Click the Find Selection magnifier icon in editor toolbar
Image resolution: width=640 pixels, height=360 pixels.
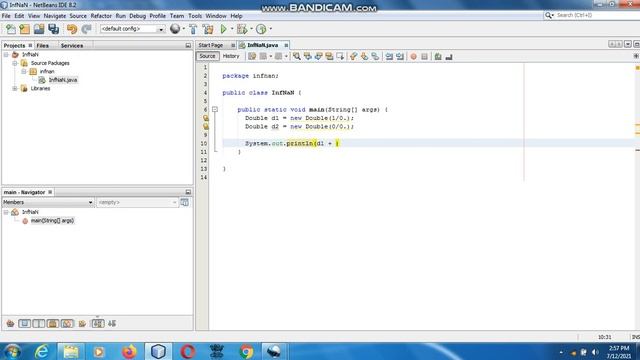tap(297, 56)
